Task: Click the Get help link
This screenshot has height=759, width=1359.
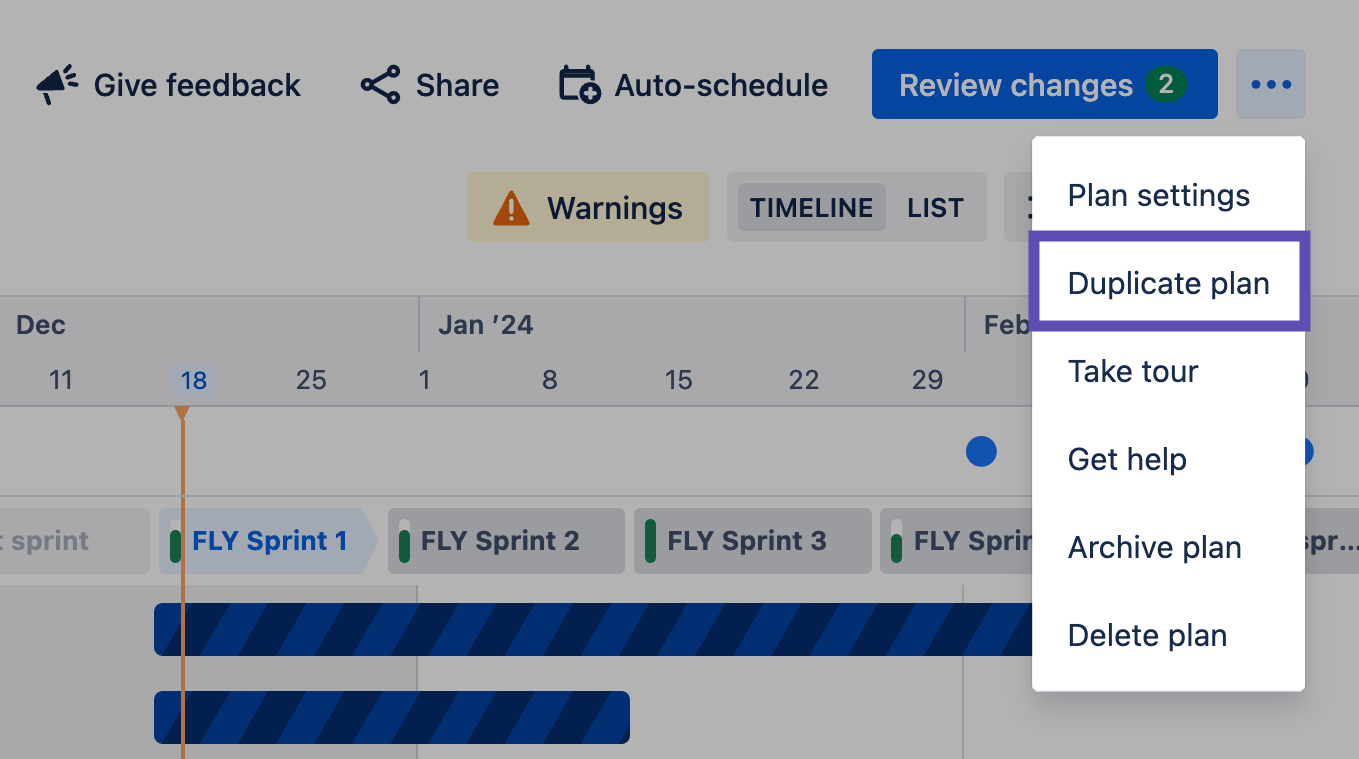Action: (x=1127, y=459)
